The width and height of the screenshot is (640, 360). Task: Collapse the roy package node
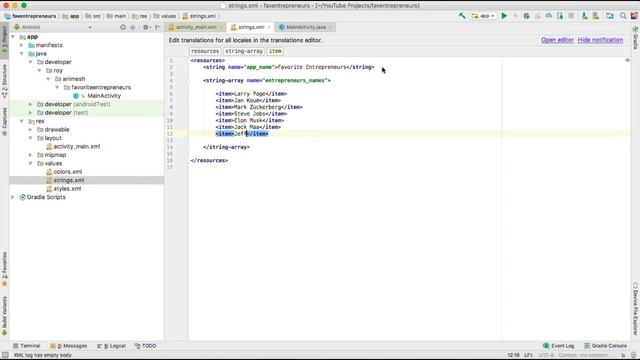pos(40,71)
